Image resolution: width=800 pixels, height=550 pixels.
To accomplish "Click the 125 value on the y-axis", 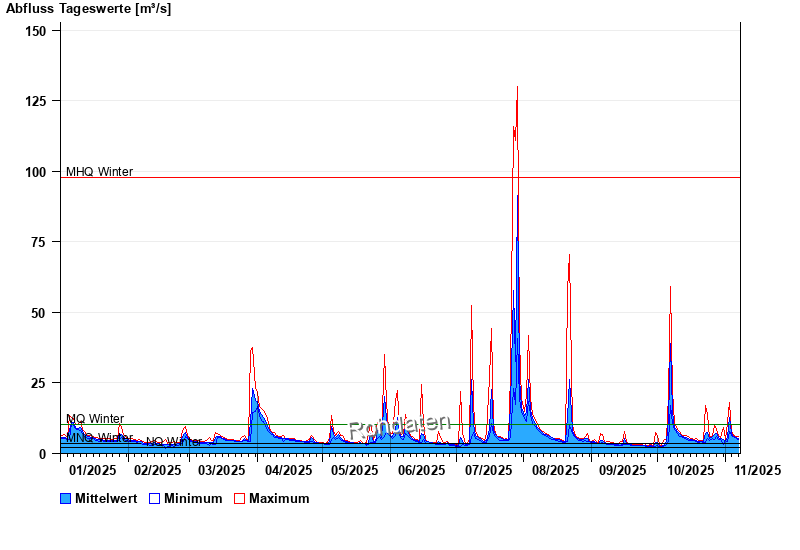I will 36,101.
